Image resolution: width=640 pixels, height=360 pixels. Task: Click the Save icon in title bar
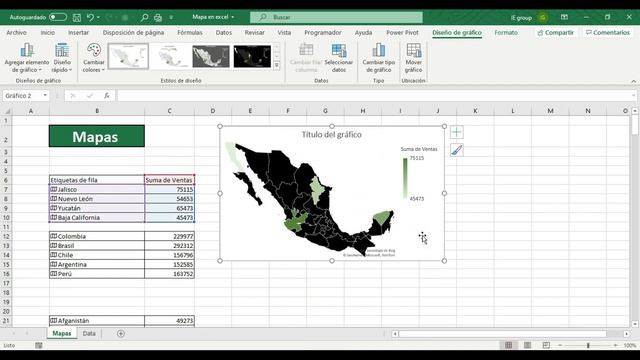coord(76,18)
